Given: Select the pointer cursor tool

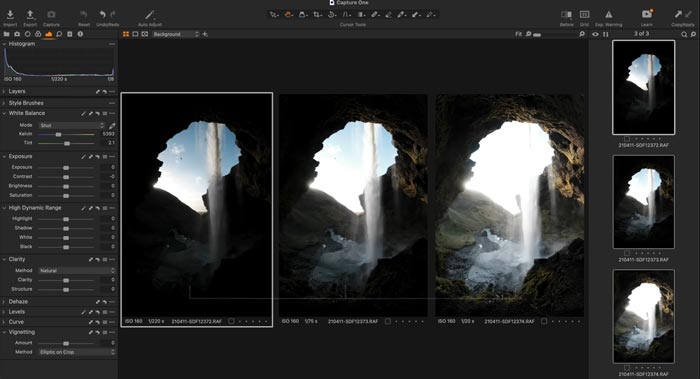Looking at the screenshot, I should 273,15.
